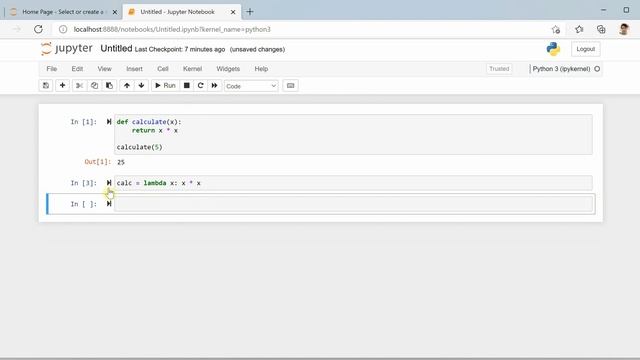Open the command palette keyboard icon

pos(290,86)
